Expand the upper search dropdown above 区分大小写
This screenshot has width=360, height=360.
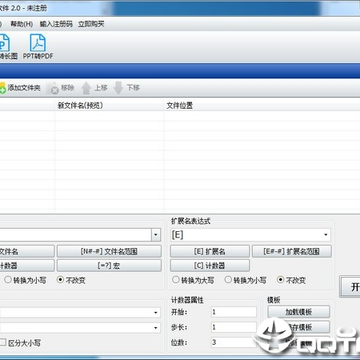(156, 313)
